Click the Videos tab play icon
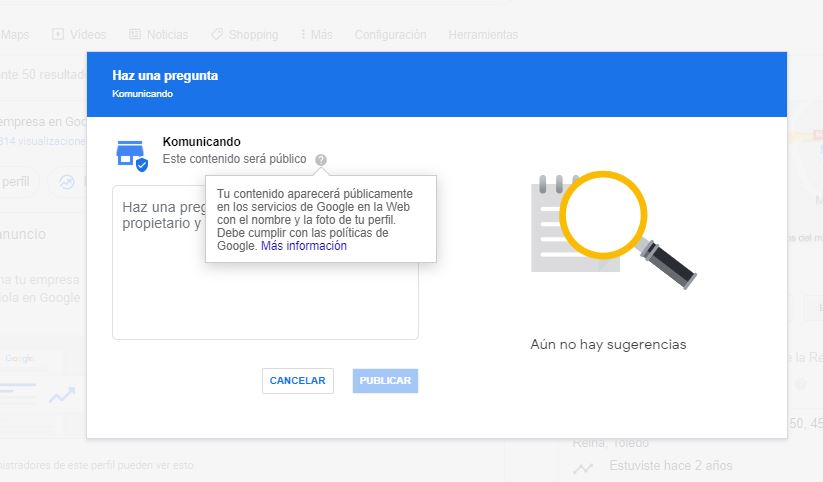Screen dimensions: 823x482 [x=58, y=34]
